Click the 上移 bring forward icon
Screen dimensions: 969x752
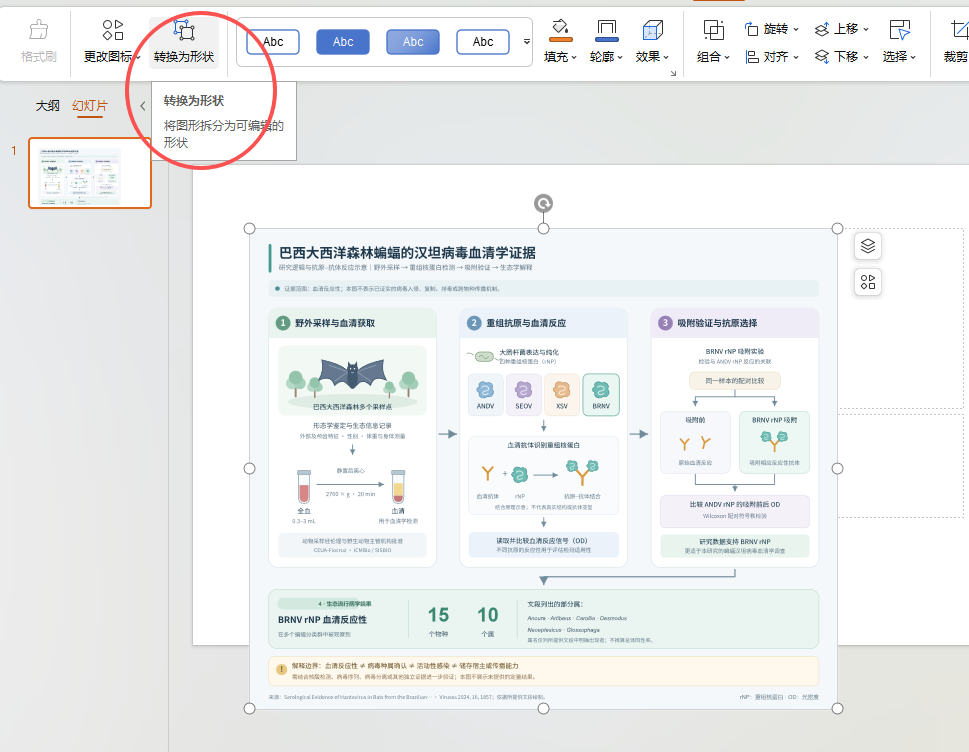(x=821, y=29)
